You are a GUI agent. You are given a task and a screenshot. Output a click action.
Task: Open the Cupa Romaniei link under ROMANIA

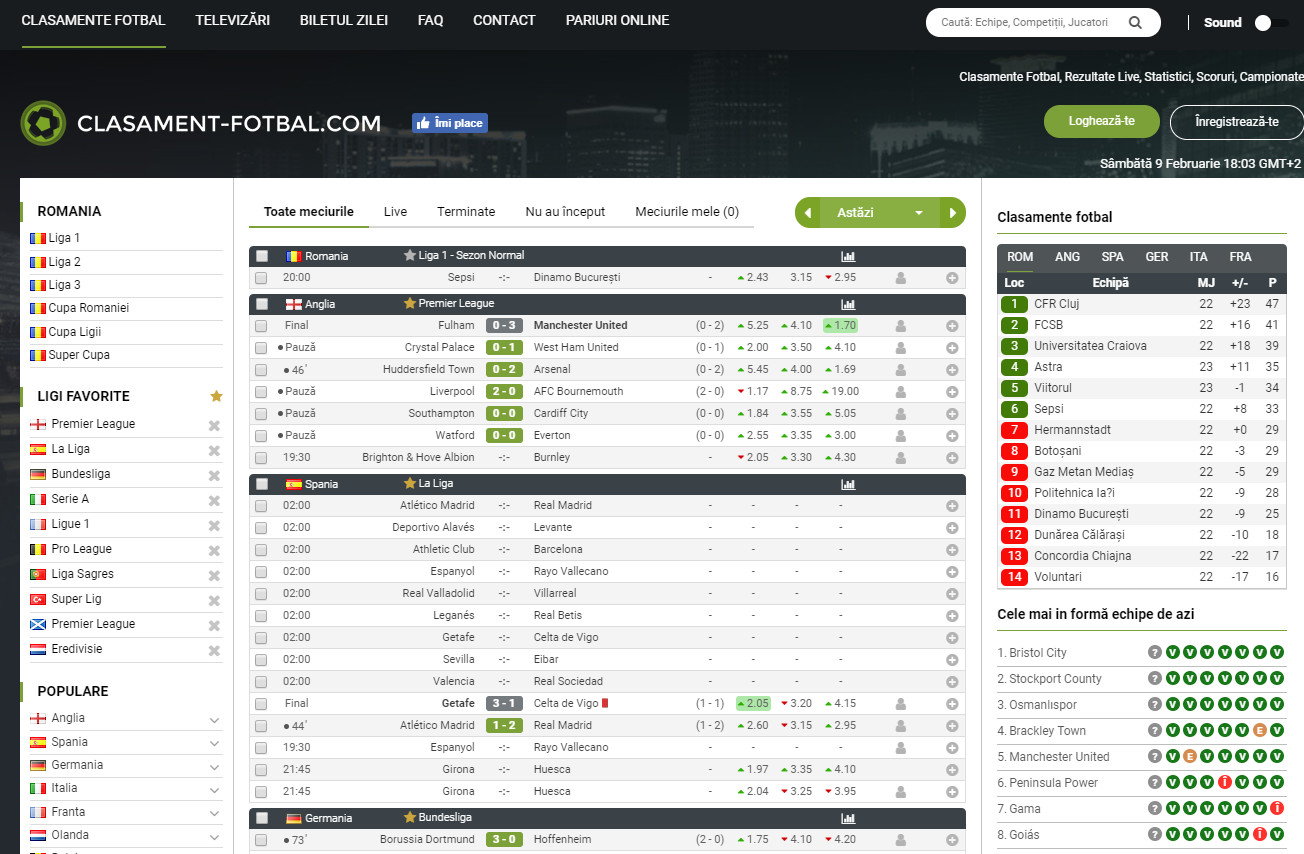pos(89,308)
